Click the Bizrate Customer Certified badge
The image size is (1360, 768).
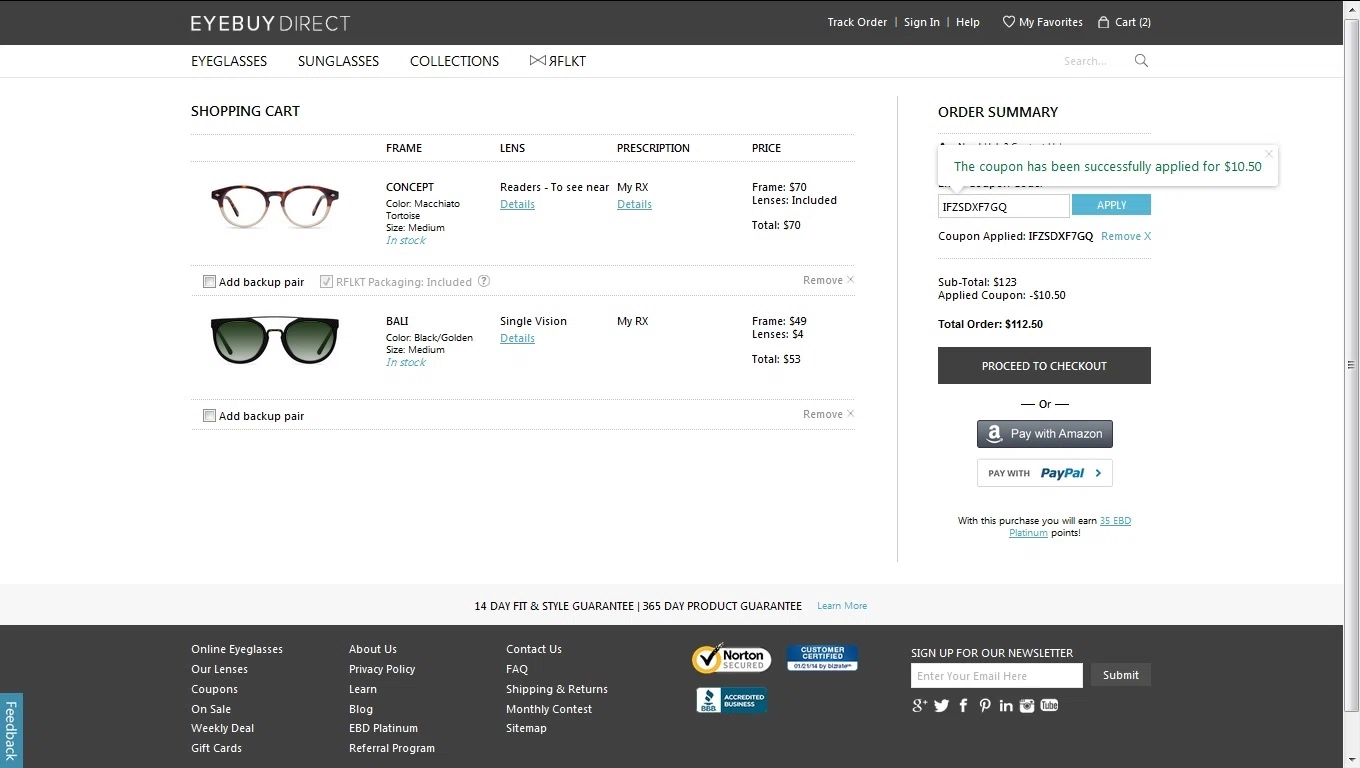pyautogui.click(x=822, y=657)
